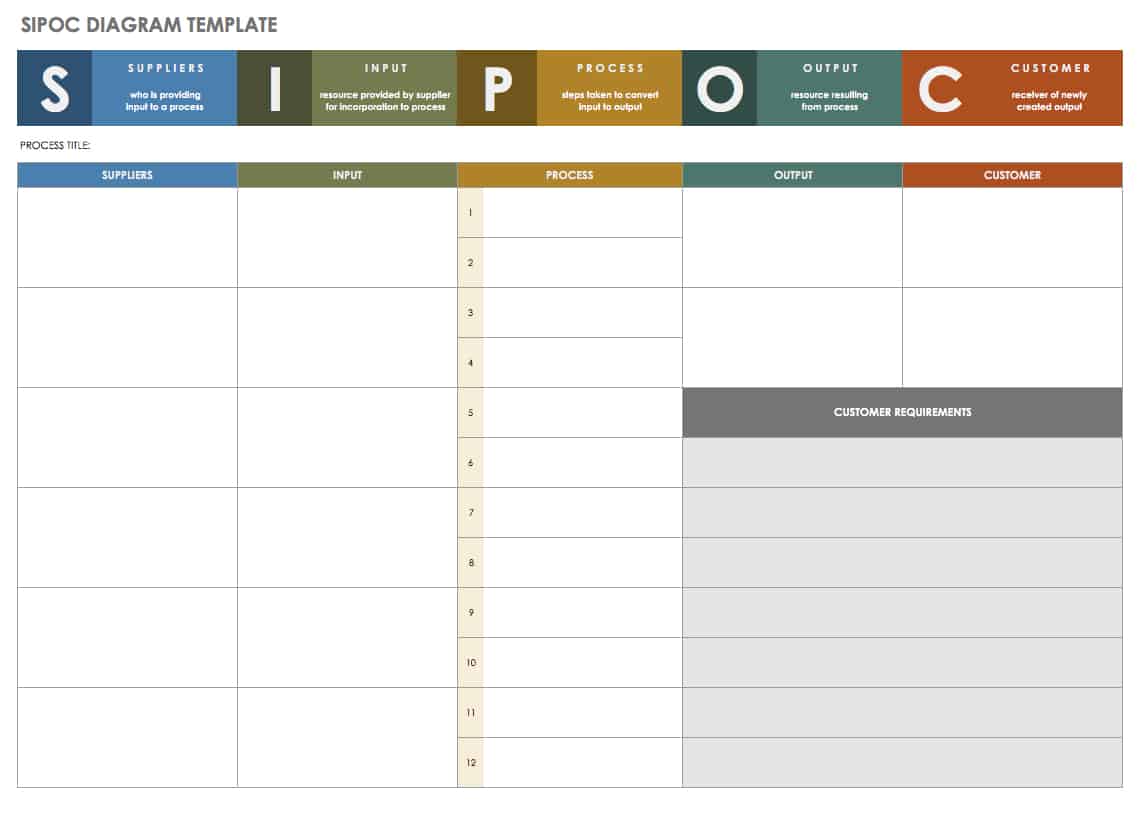The height and width of the screenshot is (817, 1146).
Task: Click the SUPPLIERS column header
Action: click(127, 175)
